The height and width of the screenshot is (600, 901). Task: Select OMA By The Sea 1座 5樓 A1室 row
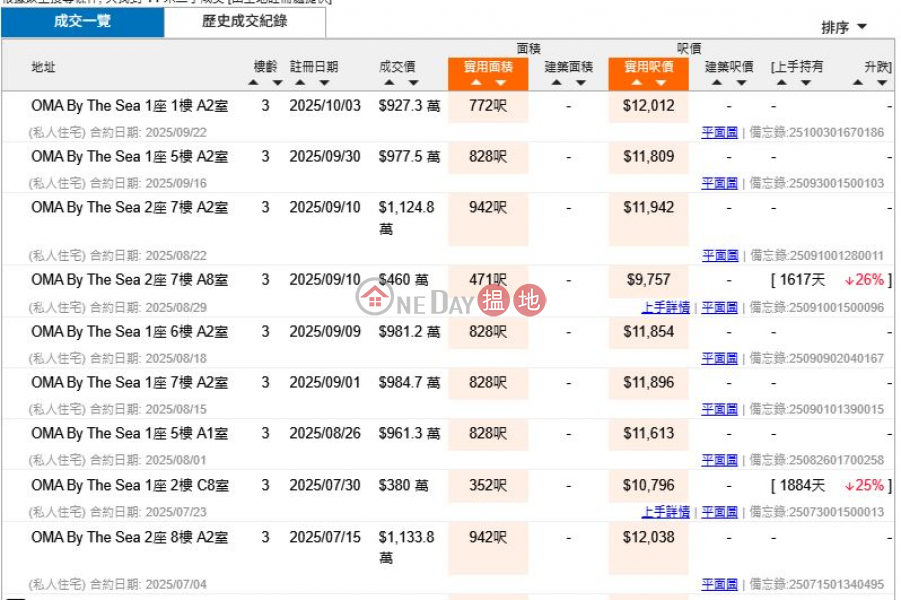(129, 433)
